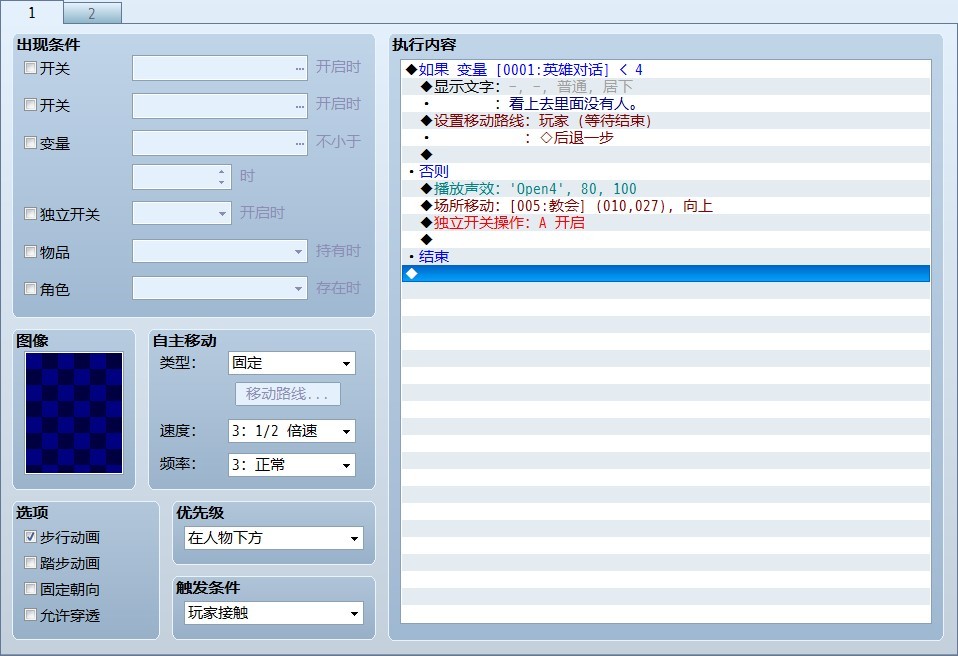Select the highlighted empty command line
958x656 pixels.
coord(666,274)
